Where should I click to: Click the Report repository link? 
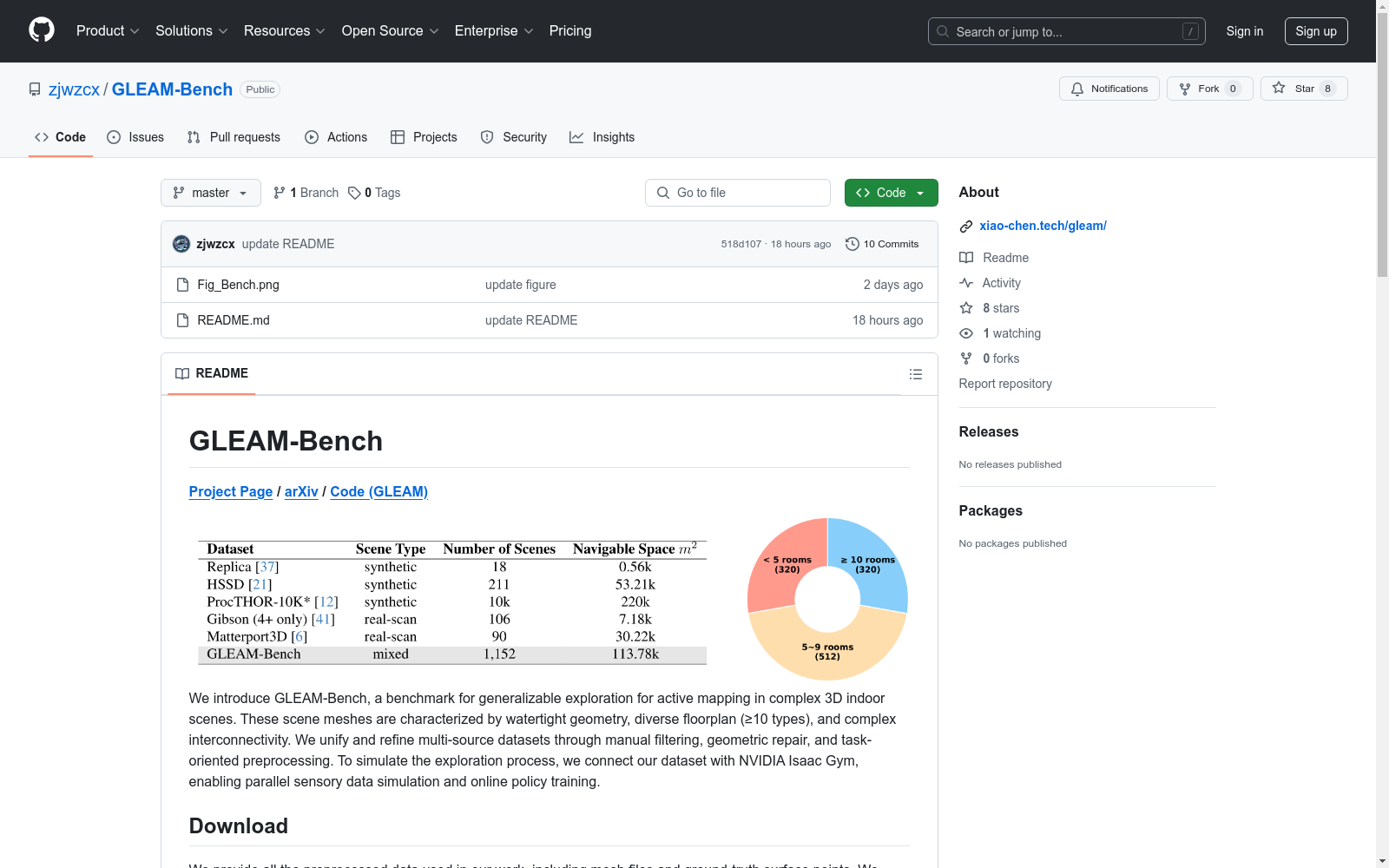click(1005, 384)
